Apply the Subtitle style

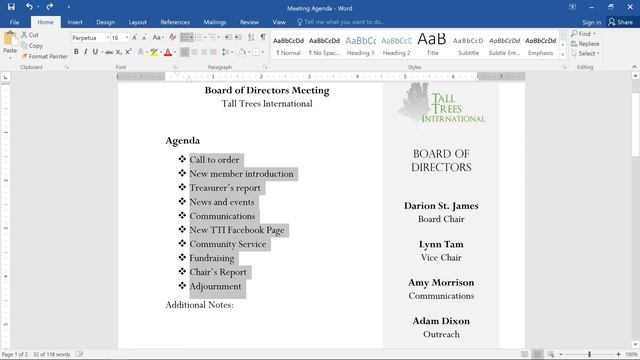point(468,45)
